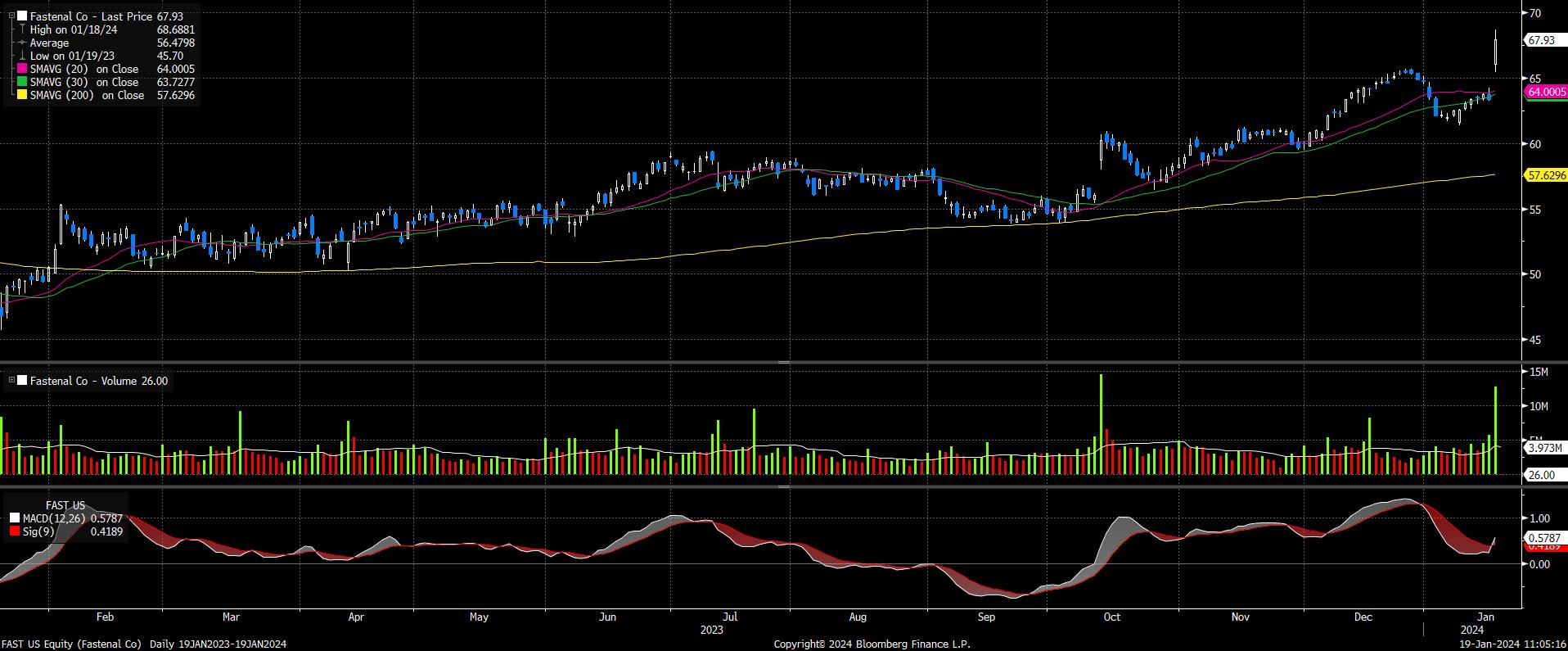
Task: Click the Apr label on time axis
Action: pyautogui.click(x=356, y=617)
